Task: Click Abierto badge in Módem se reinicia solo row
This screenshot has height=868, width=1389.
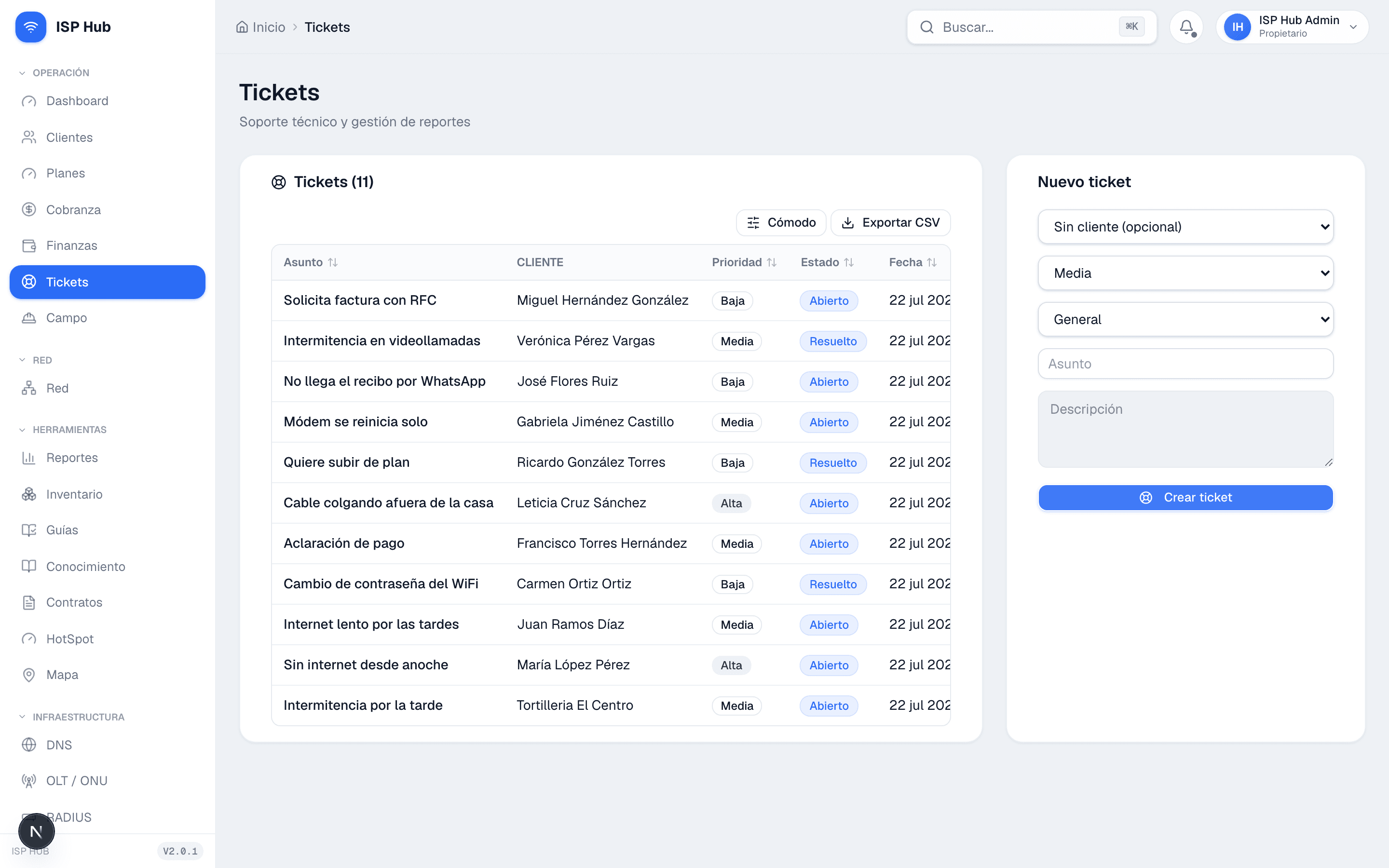Action: click(829, 422)
